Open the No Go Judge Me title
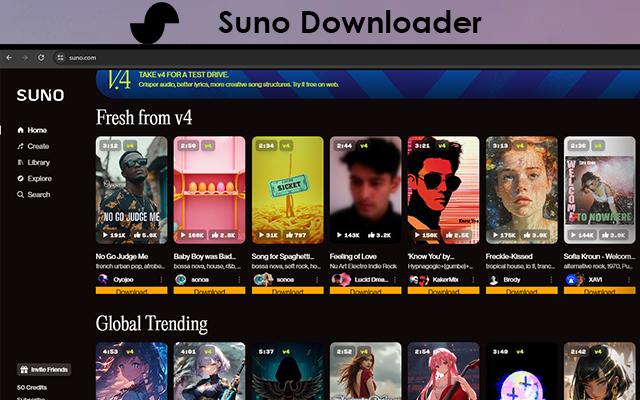The width and height of the screenshot is (640, 400). tap(122, 256)
